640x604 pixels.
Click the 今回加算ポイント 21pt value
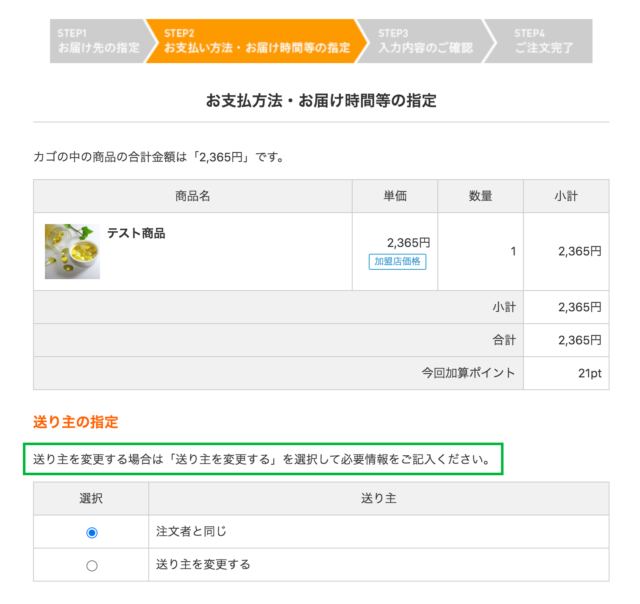click(x=590, y=373)
